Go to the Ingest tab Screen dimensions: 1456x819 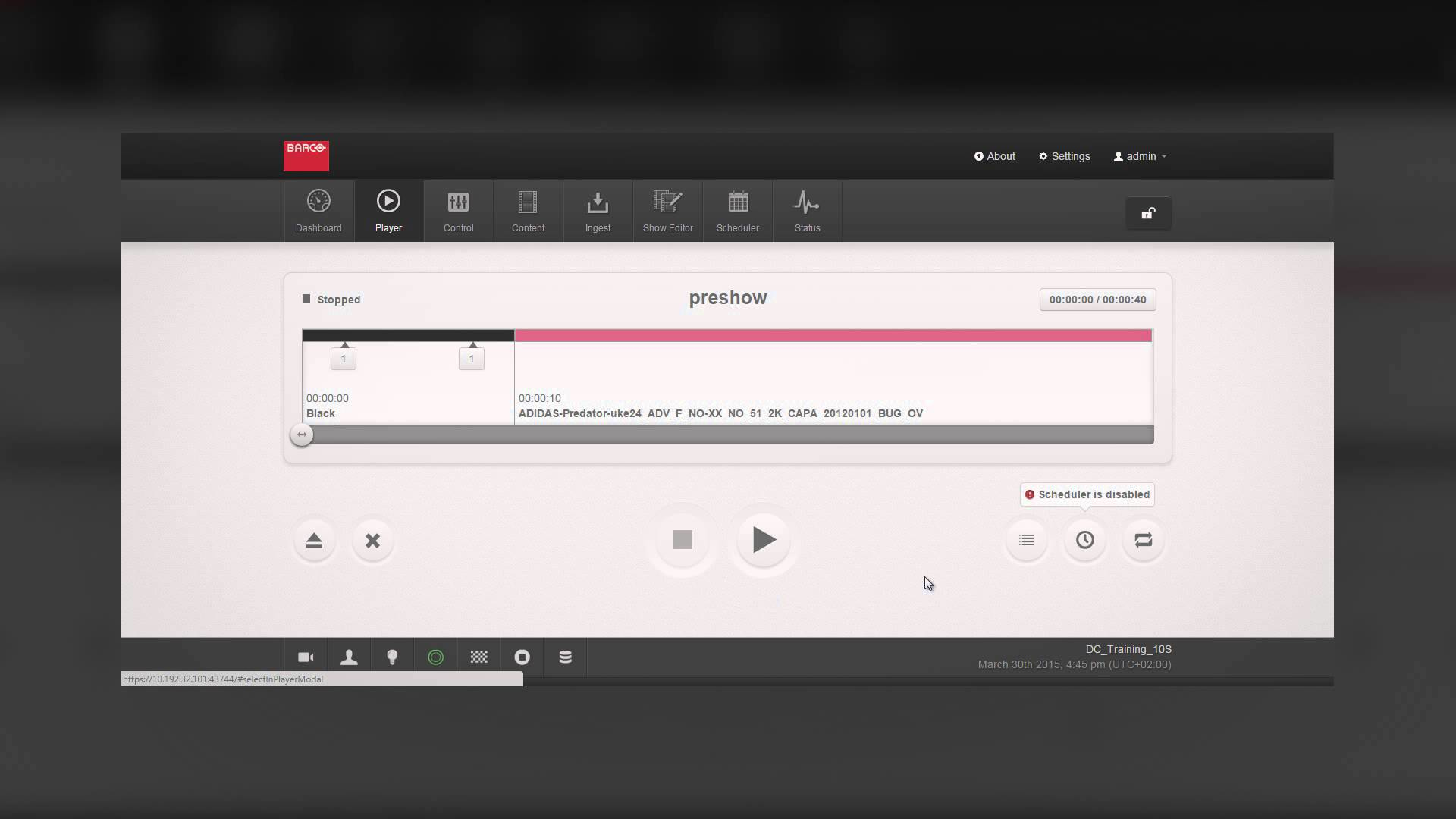pos(598,211)
